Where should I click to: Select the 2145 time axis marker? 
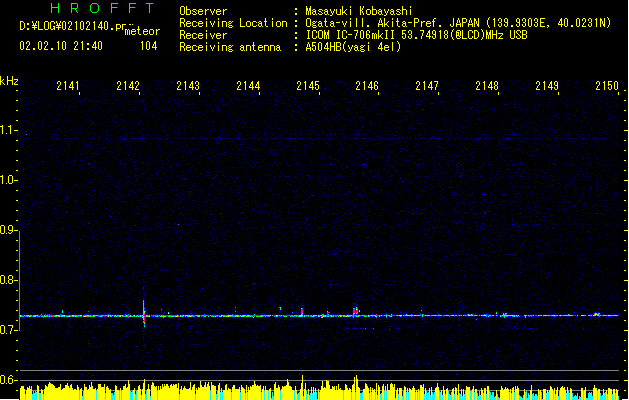pos(308,86)
